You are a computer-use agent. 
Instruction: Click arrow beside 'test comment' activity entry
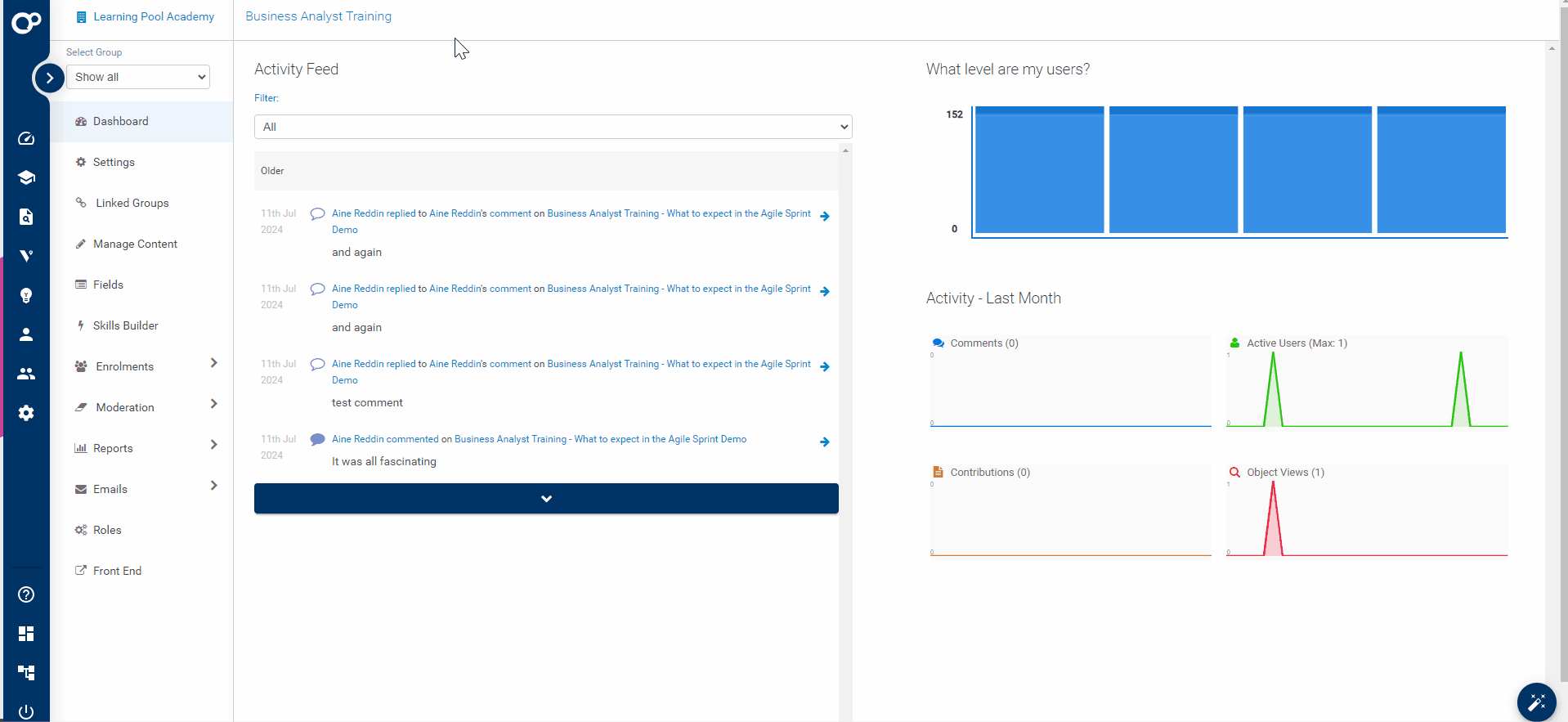coord(824,367)
